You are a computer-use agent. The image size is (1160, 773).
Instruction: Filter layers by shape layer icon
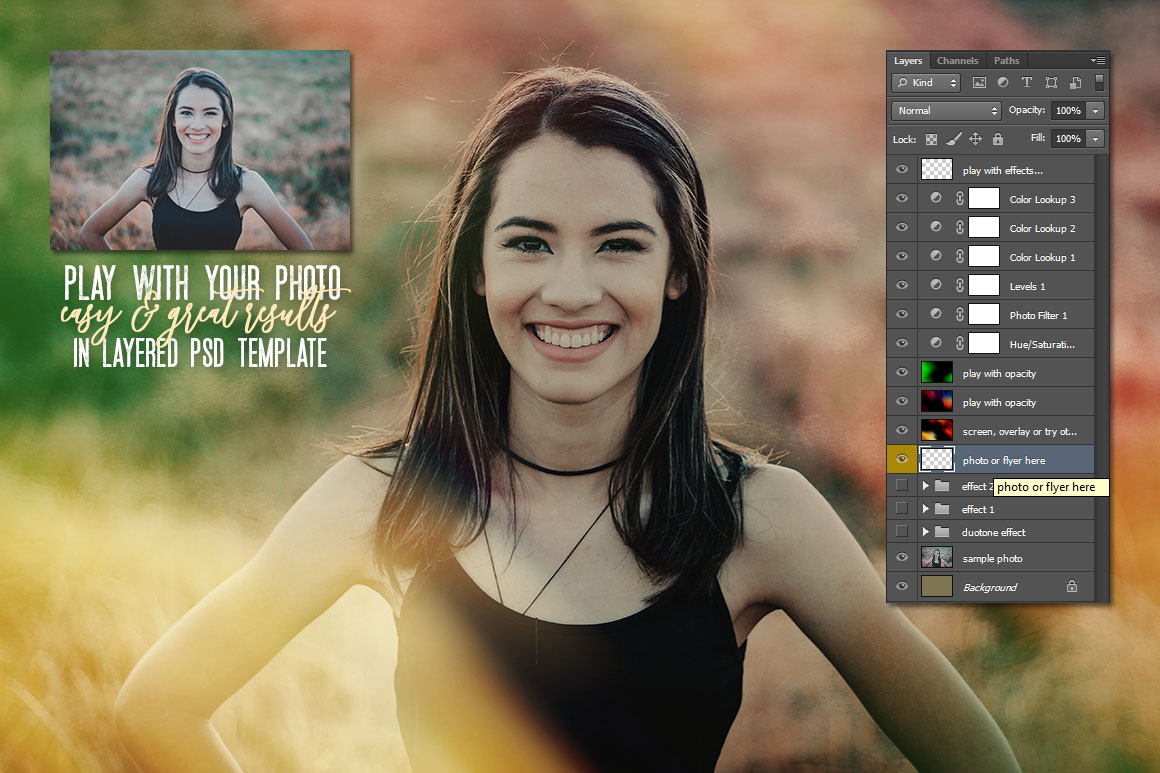click(x=1051, y=83)
